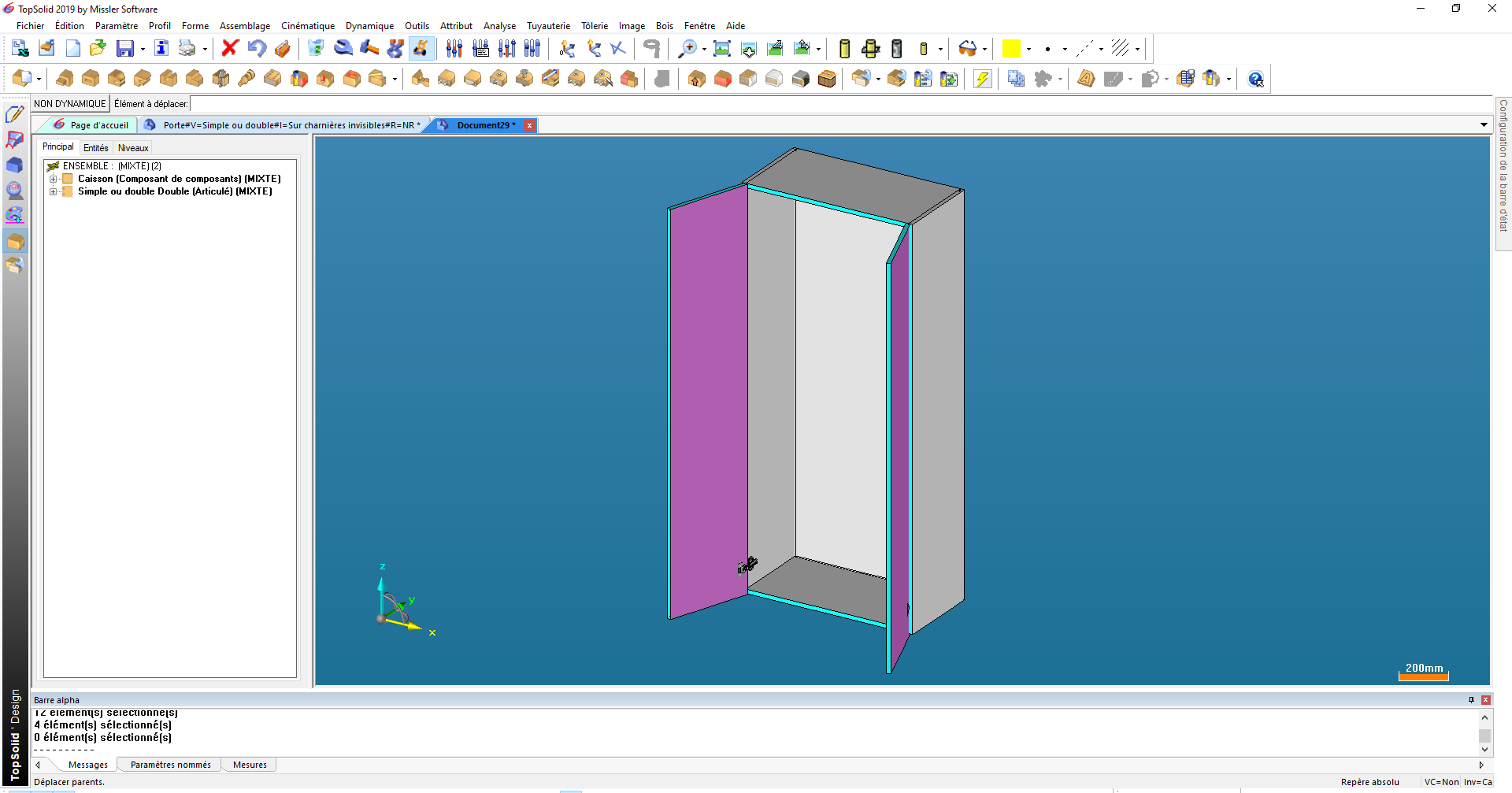Image resolution: width=1512 pixels, height=793 pixels.
Task: Click the new blank document icon
Action: (72, 49)
